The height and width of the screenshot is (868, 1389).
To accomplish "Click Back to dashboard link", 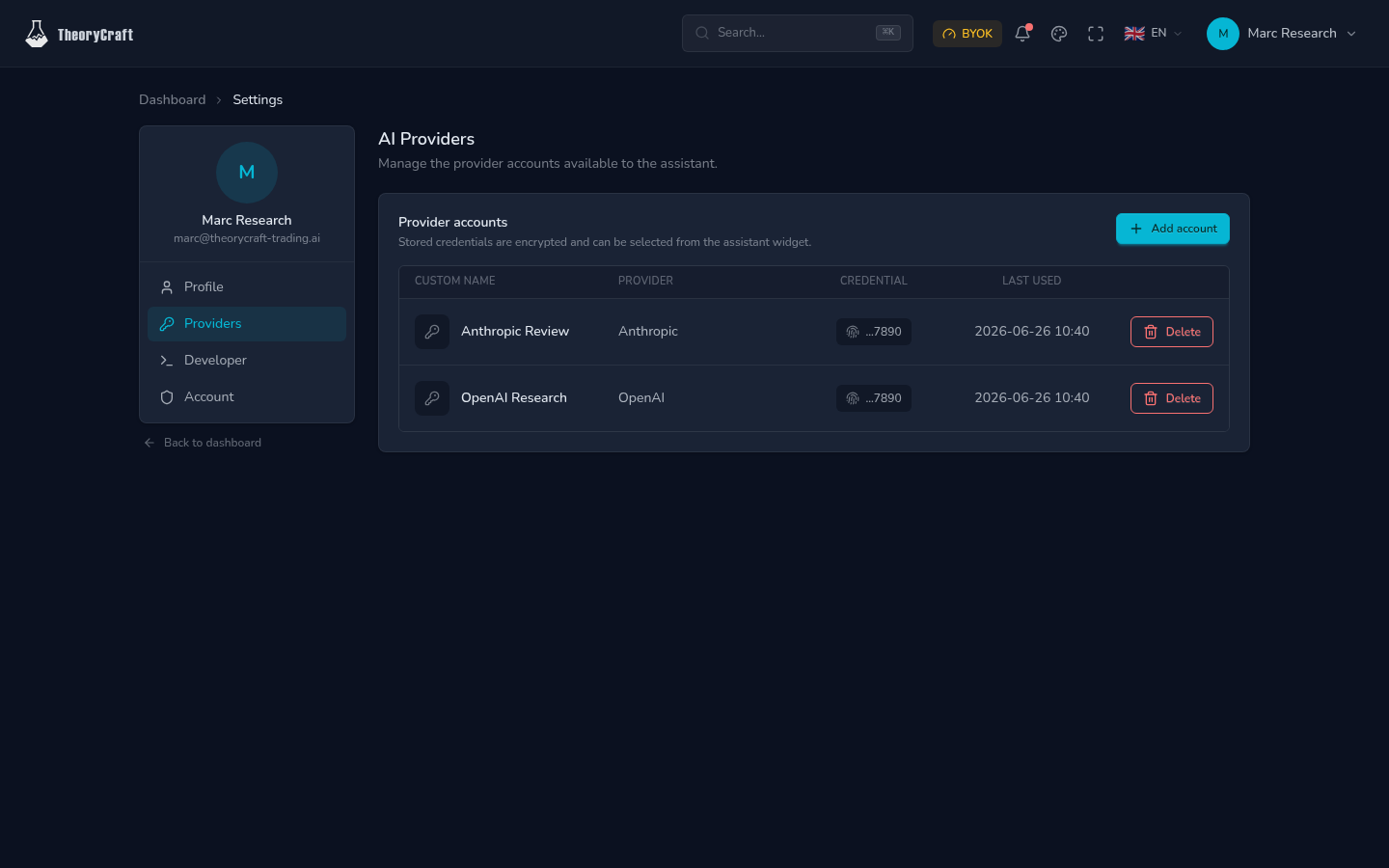I will pyautogui.click(x=203, y=443).
